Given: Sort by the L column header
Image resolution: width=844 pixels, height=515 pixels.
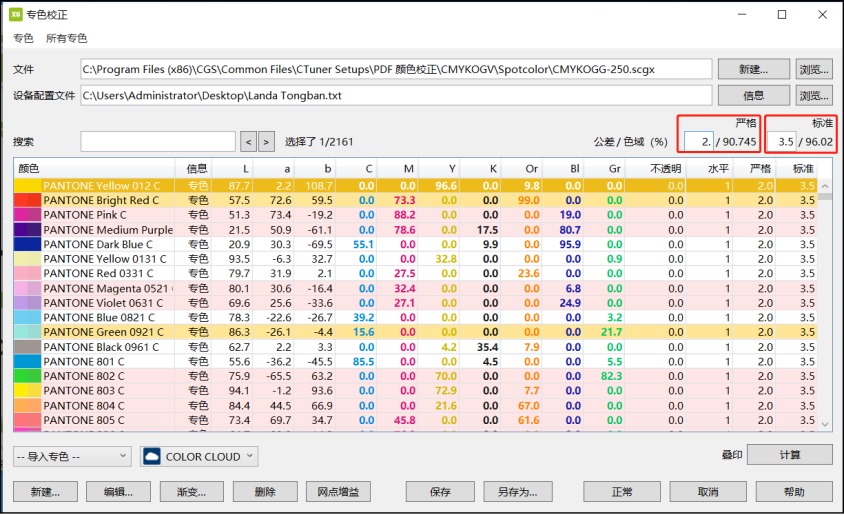Looking at the screenshot, I should (x=232, y=169).
